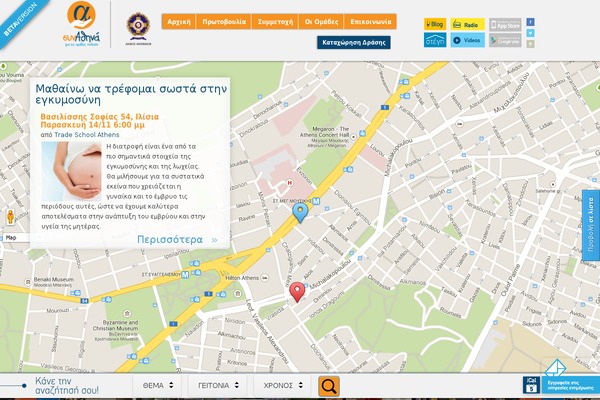Open the Συμμετοχή menu tab

[x=275, y=22]
